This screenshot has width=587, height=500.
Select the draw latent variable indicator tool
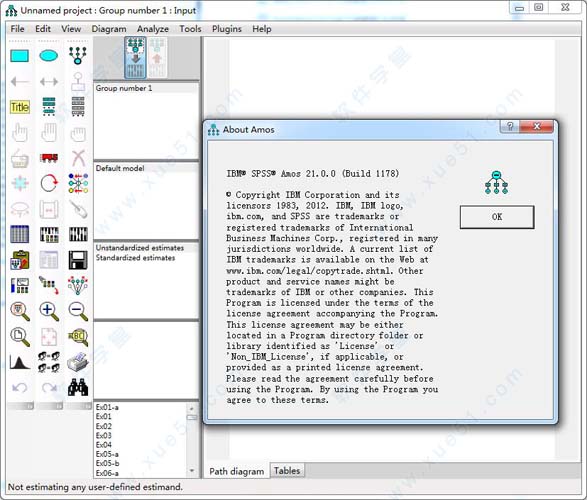click(78, 55)
